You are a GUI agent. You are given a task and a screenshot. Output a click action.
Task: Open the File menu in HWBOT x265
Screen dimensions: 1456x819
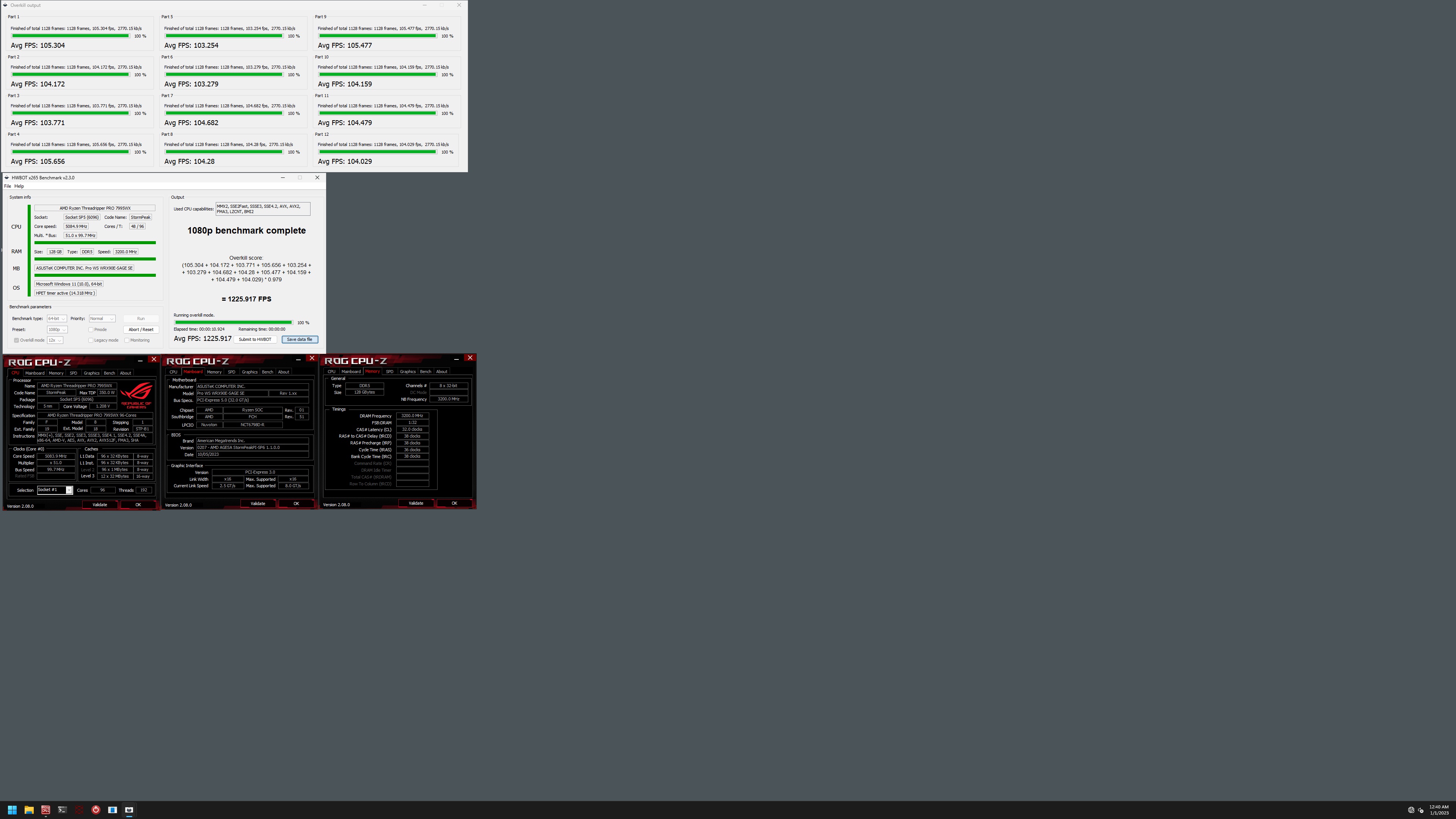pyautogui.click(x=7, y=186)
